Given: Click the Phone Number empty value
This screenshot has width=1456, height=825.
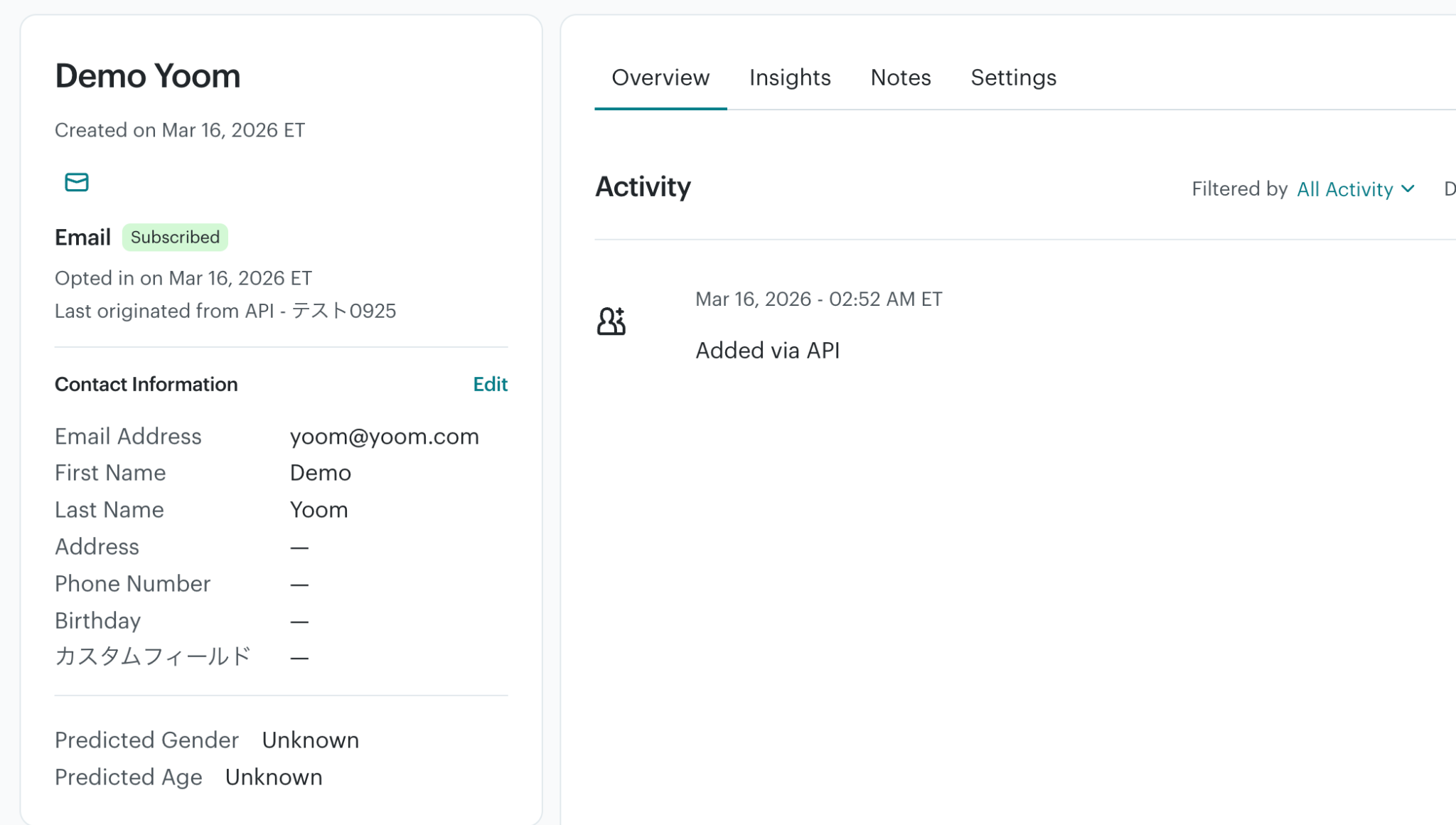Looking at the screenshot, I should pyautogui.click(x=299, y=585).
